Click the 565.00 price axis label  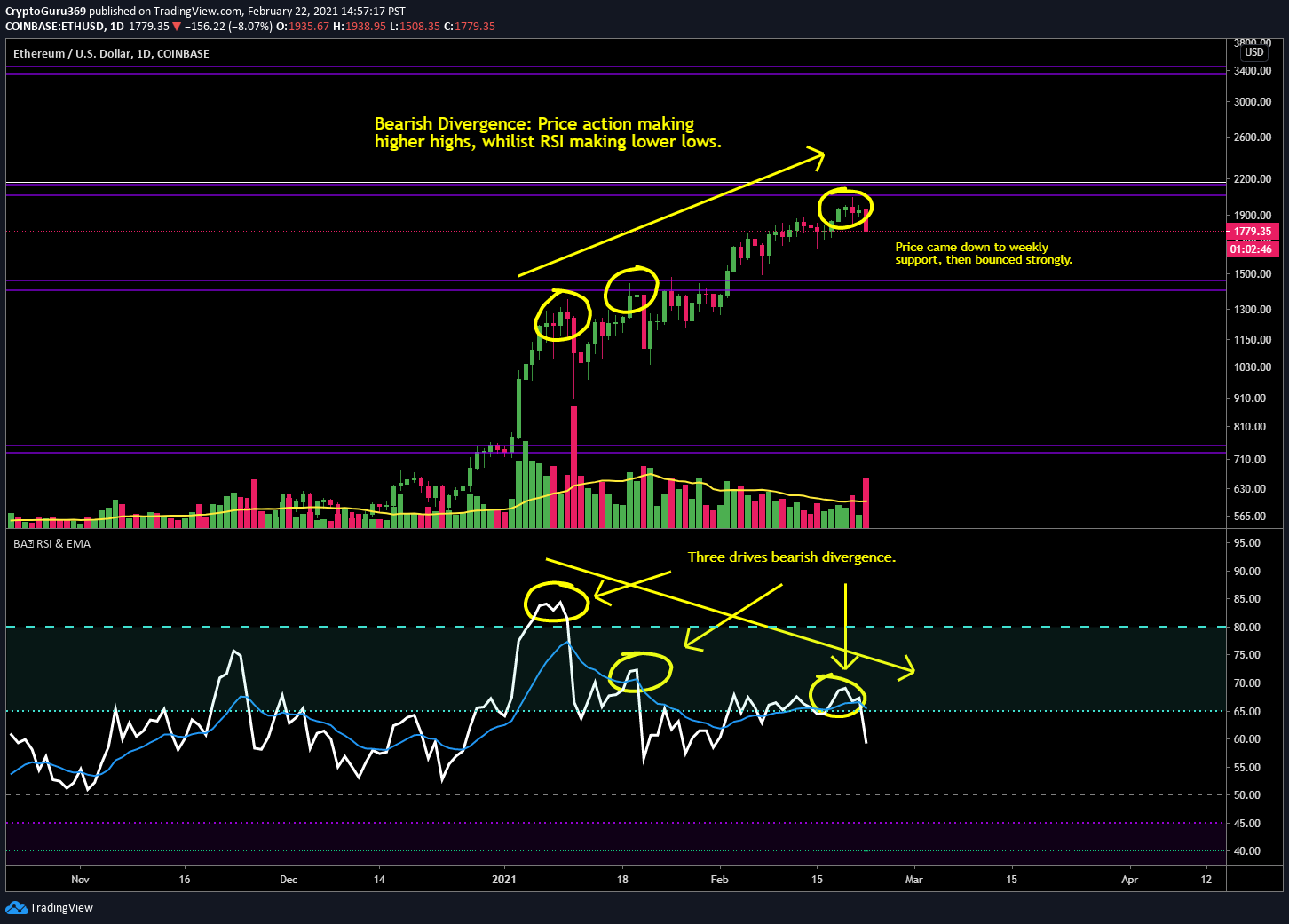[x=1250, y=517]
